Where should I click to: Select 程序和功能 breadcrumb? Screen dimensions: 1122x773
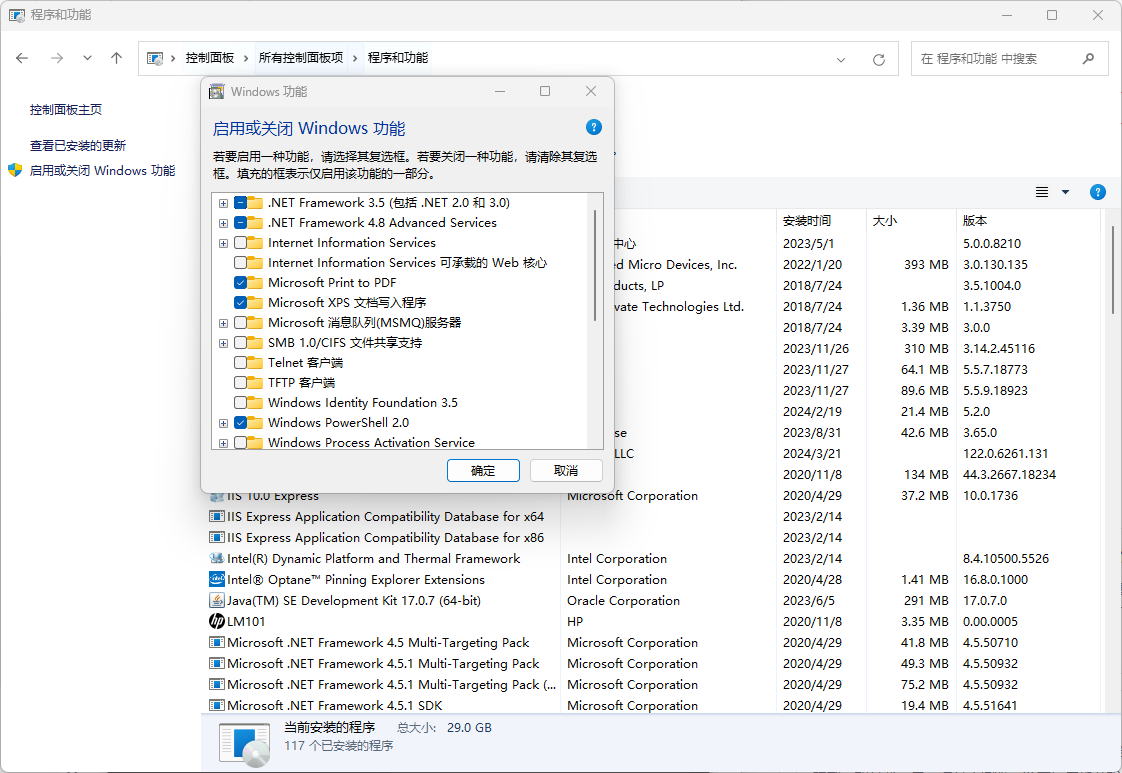(398, 58)
